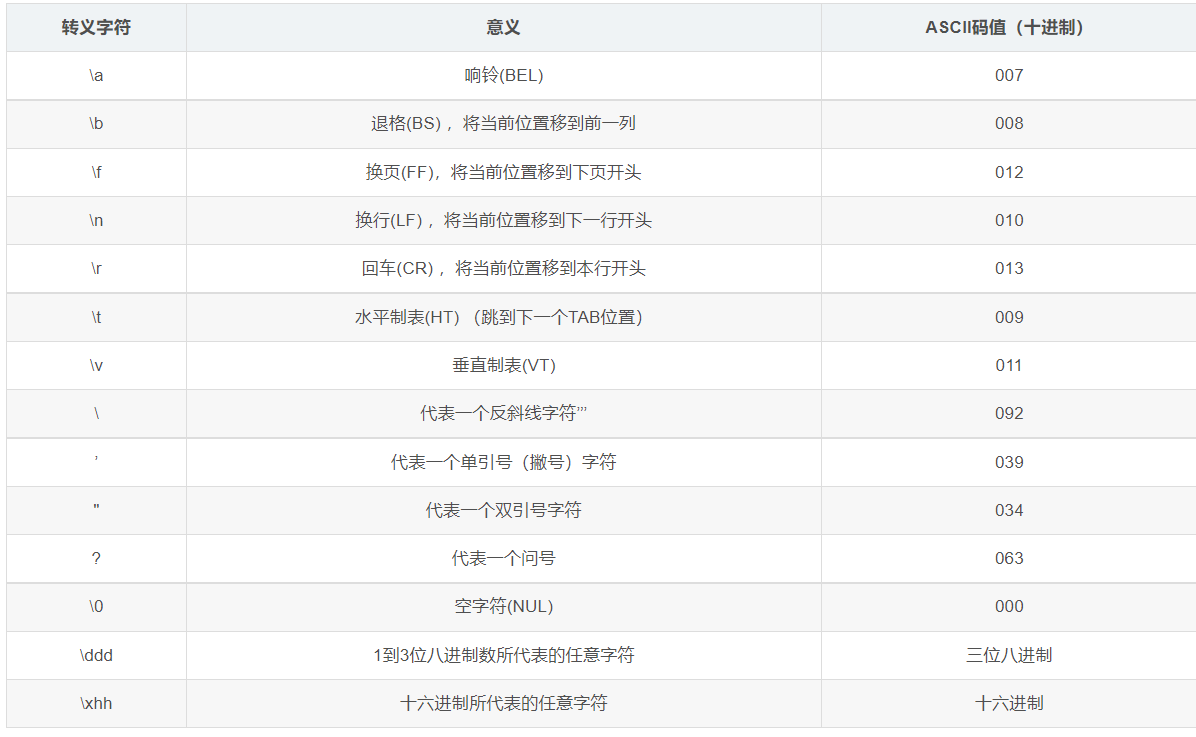Image resolution: width=1196 pixels, height=737 pixels.
Task: Click the 换页(FF) description cell
Action: (503, 172)
